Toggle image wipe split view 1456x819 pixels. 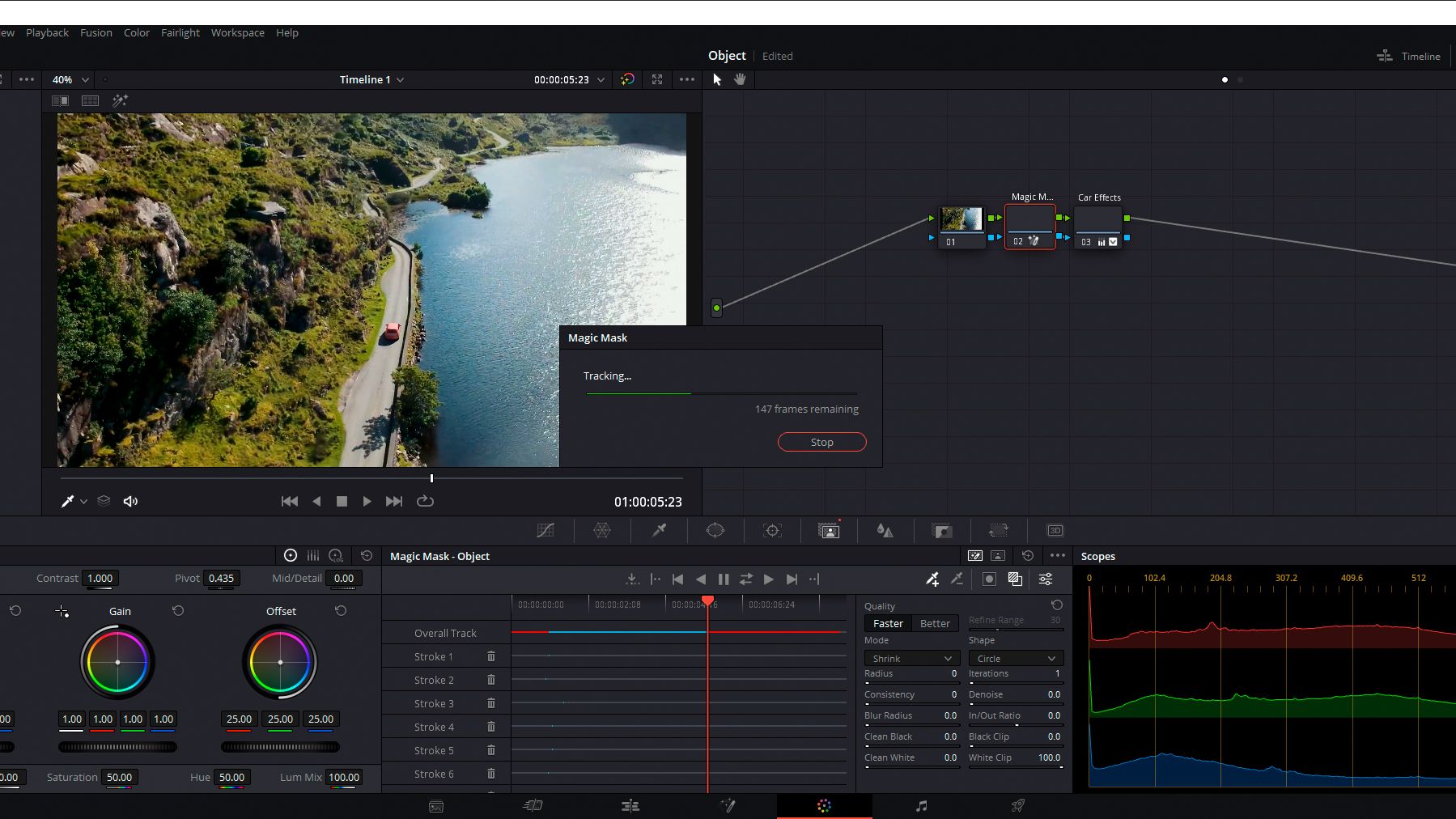point(60,101)
